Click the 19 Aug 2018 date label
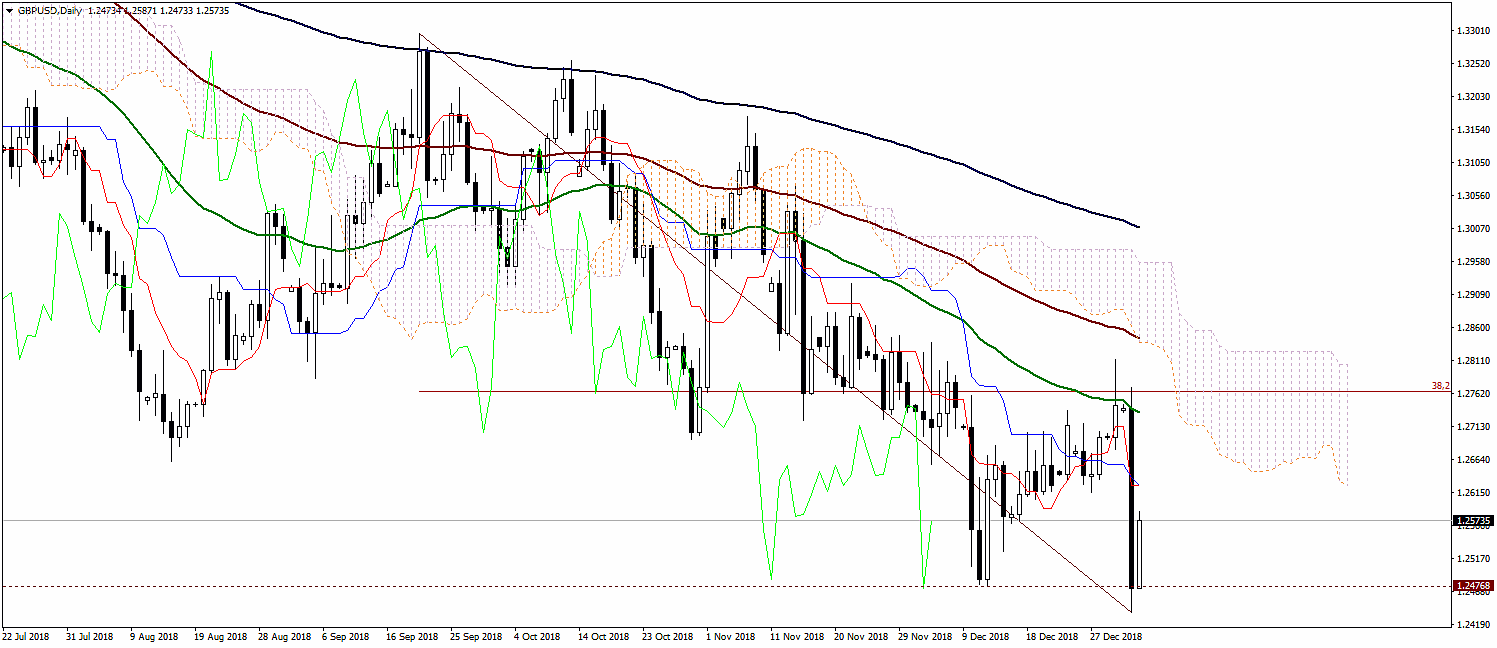The width and height of the screenshot is (1497, 648). click(x=220, y=636)
